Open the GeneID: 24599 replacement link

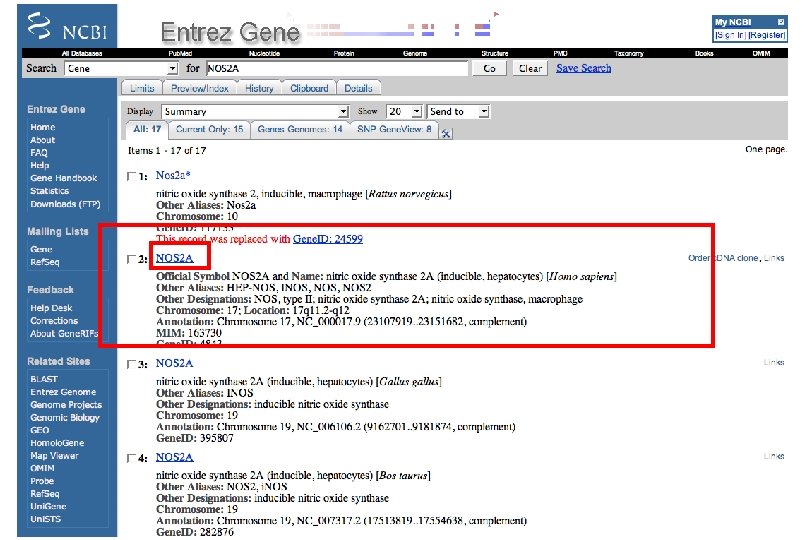328,239
